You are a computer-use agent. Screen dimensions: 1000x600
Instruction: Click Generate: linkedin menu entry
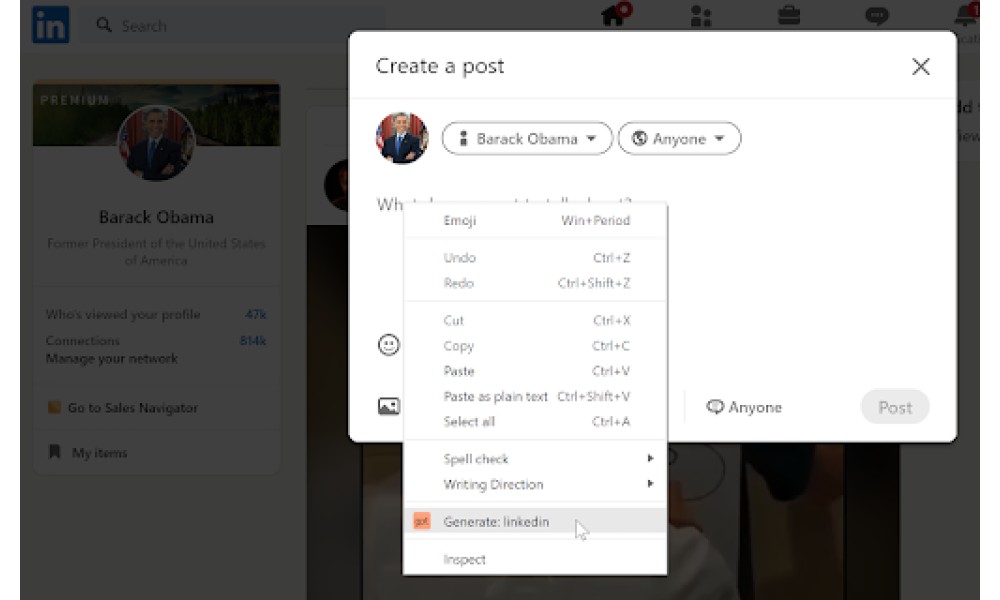point(535,522)
